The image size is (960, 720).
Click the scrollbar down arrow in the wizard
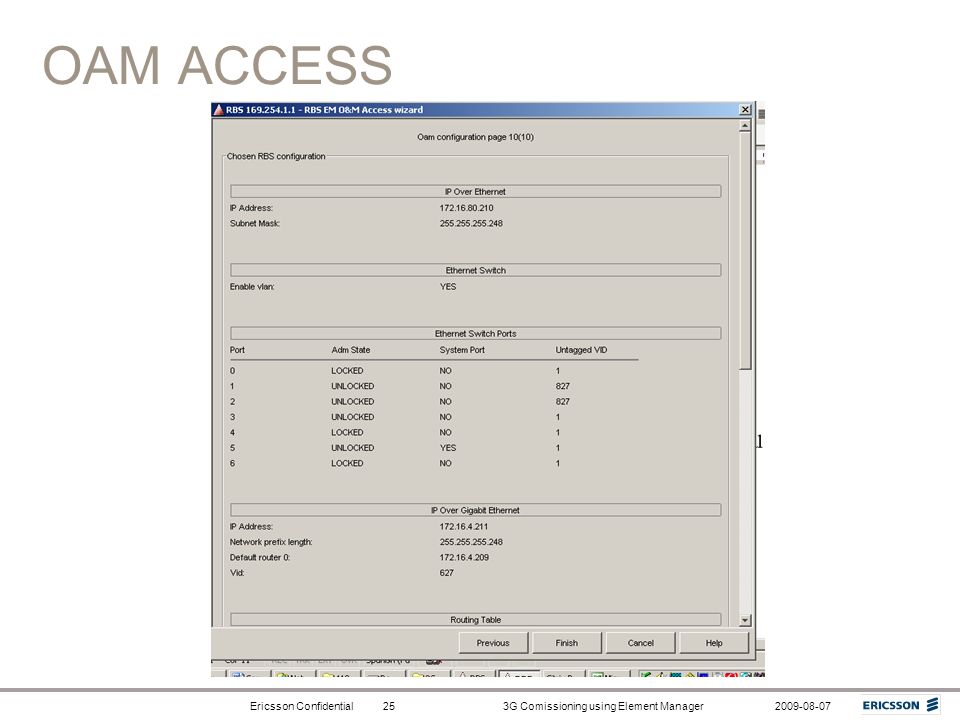[x=744, y=620]
